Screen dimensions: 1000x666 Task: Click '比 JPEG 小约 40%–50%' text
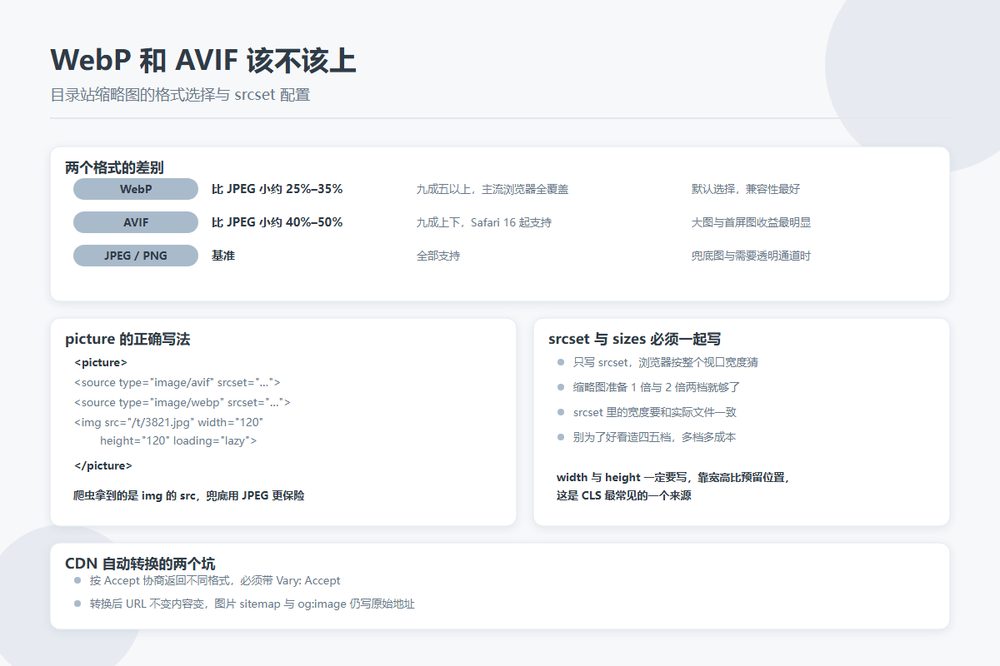(x=277, y=222)
